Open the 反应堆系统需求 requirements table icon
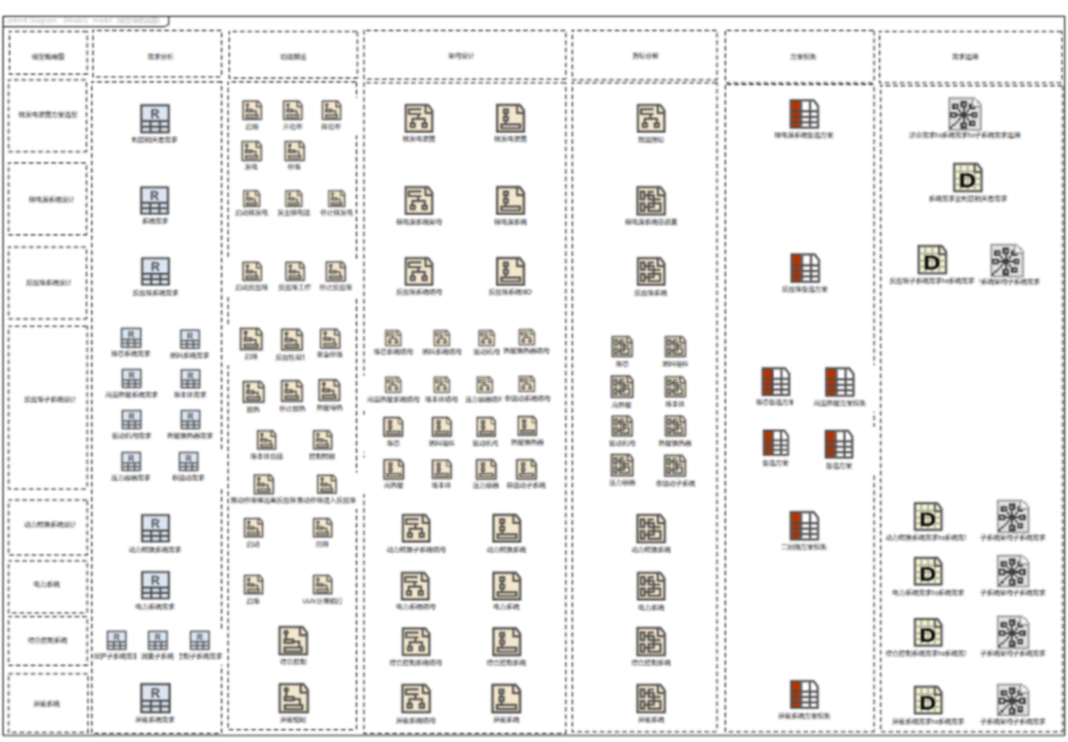This screenshot has width=1068, height=742. 154,272
